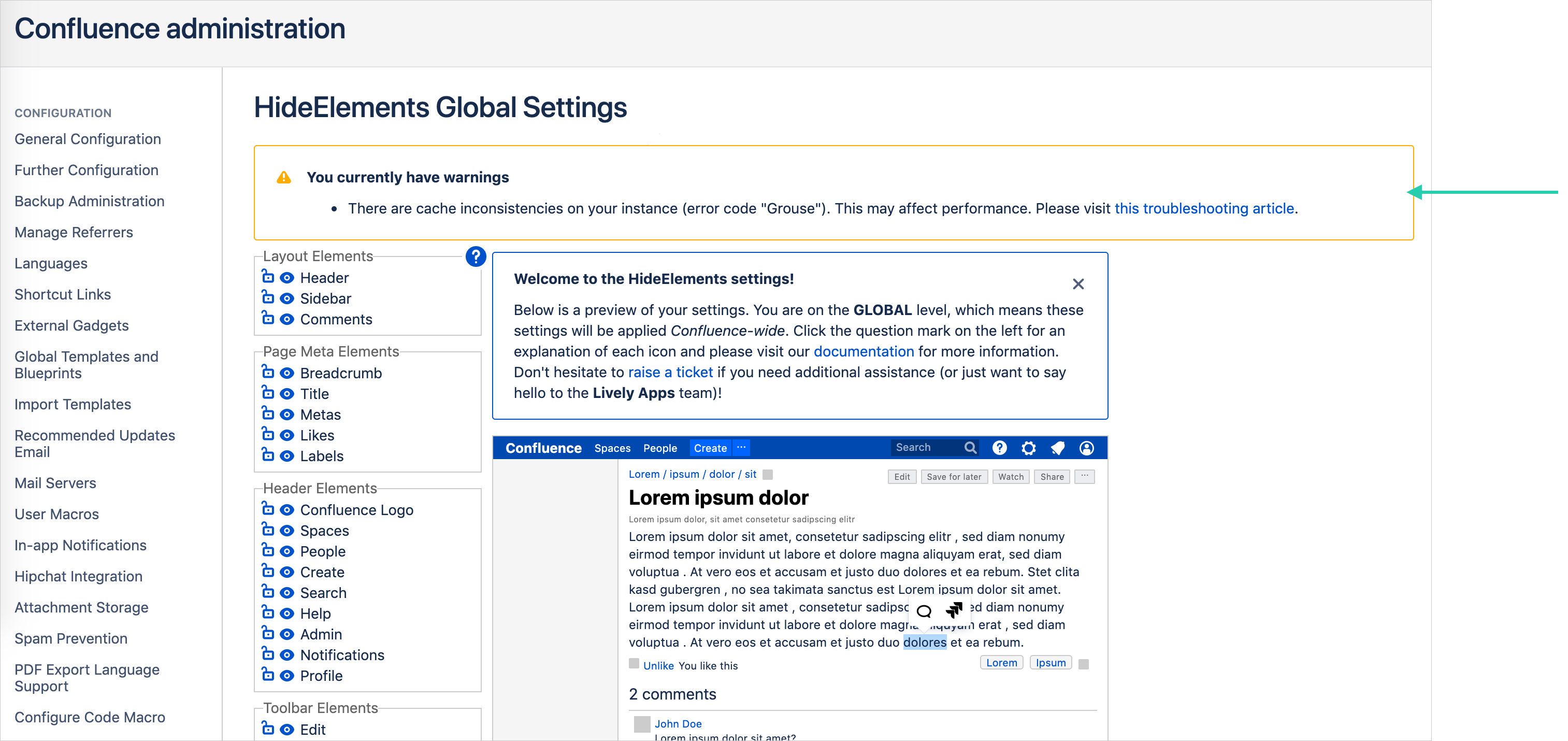1568x741 pixels.
Task: Click the lock icon beside Breadcrumb
Action: click(x=268, y=372)
